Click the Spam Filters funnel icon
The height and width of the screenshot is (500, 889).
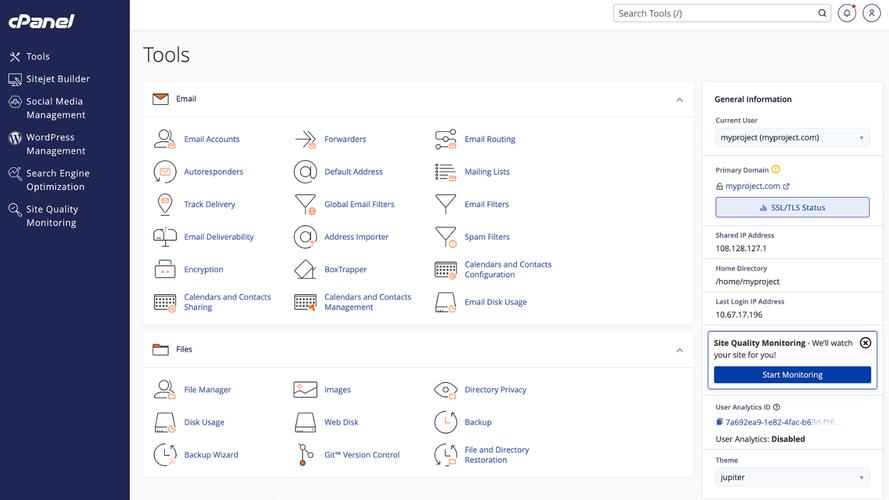[445, 237]
